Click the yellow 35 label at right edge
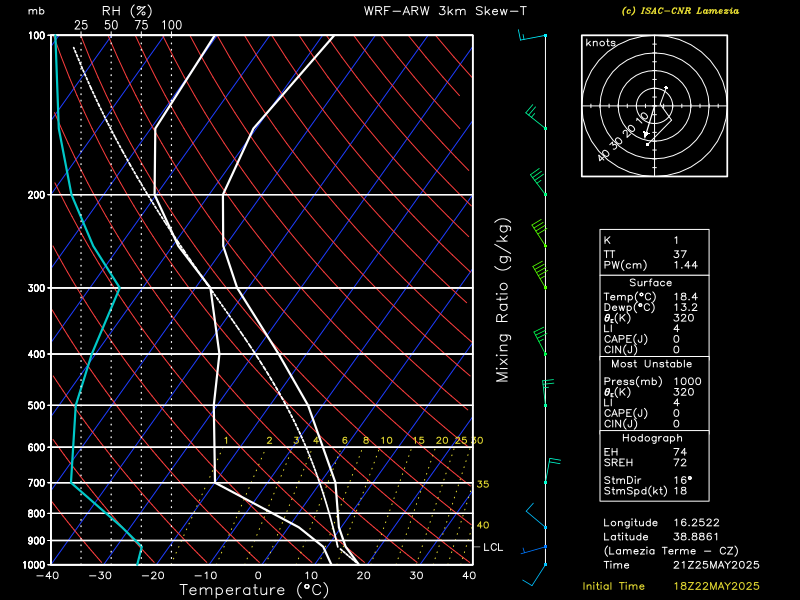This screenshot has height=600, width=800. (x=483, y=484)
